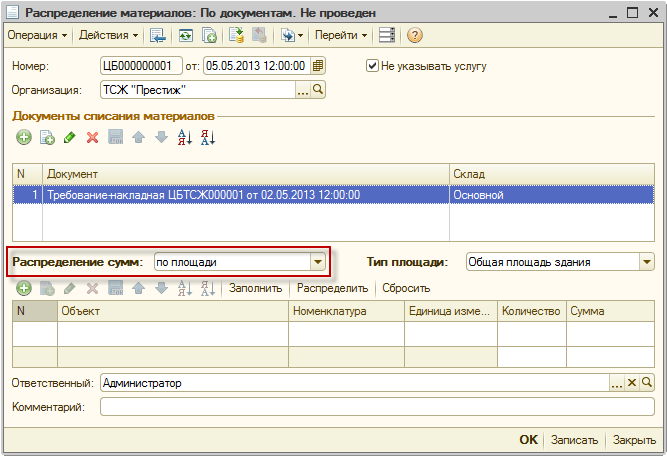Image resolution: width=667 pixels, height=456 pixels.
Task: Expand the 'Распределение сумм' dropdown
Action: pos(318,262)
